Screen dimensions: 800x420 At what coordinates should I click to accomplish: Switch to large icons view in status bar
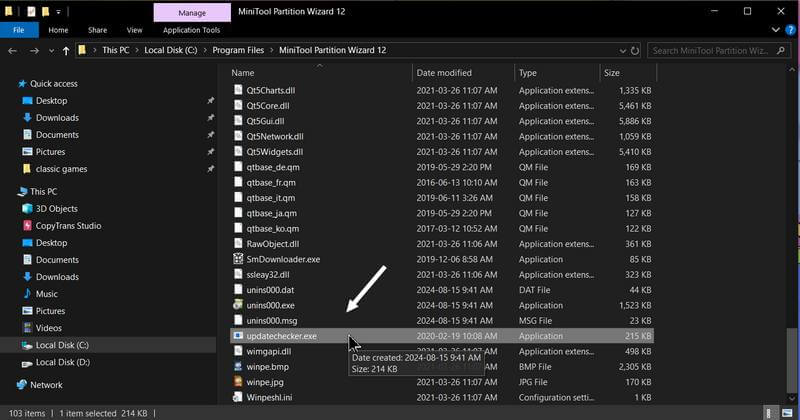[x=787, y=413]
